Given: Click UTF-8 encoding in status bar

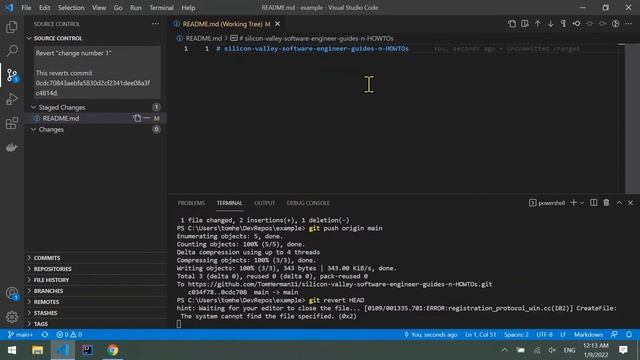Looking at the screenshot, I should [x=544, y=335].
